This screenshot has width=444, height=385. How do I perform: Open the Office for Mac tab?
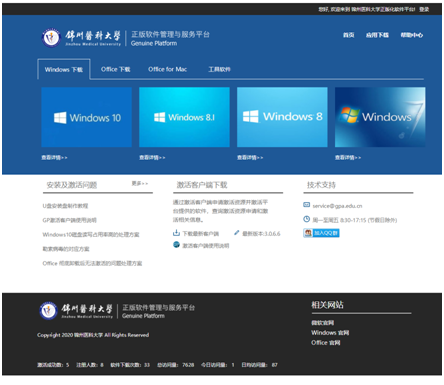point(167,69)
